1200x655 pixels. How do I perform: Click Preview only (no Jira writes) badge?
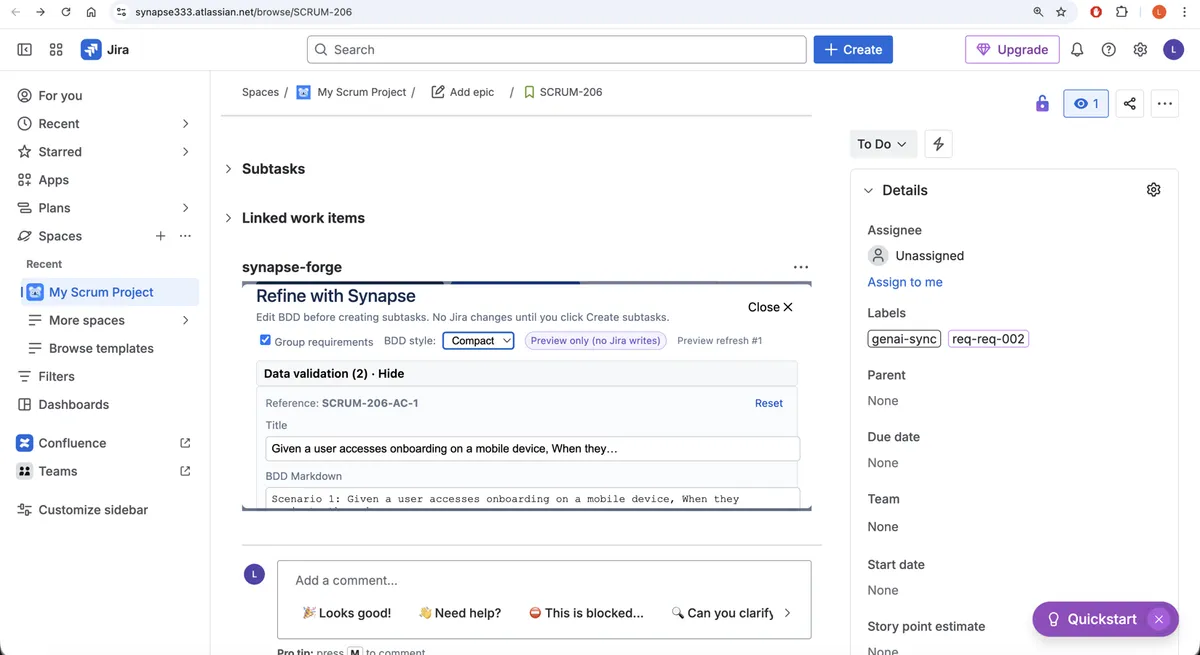pyautogui.click(x=595, y=341)
